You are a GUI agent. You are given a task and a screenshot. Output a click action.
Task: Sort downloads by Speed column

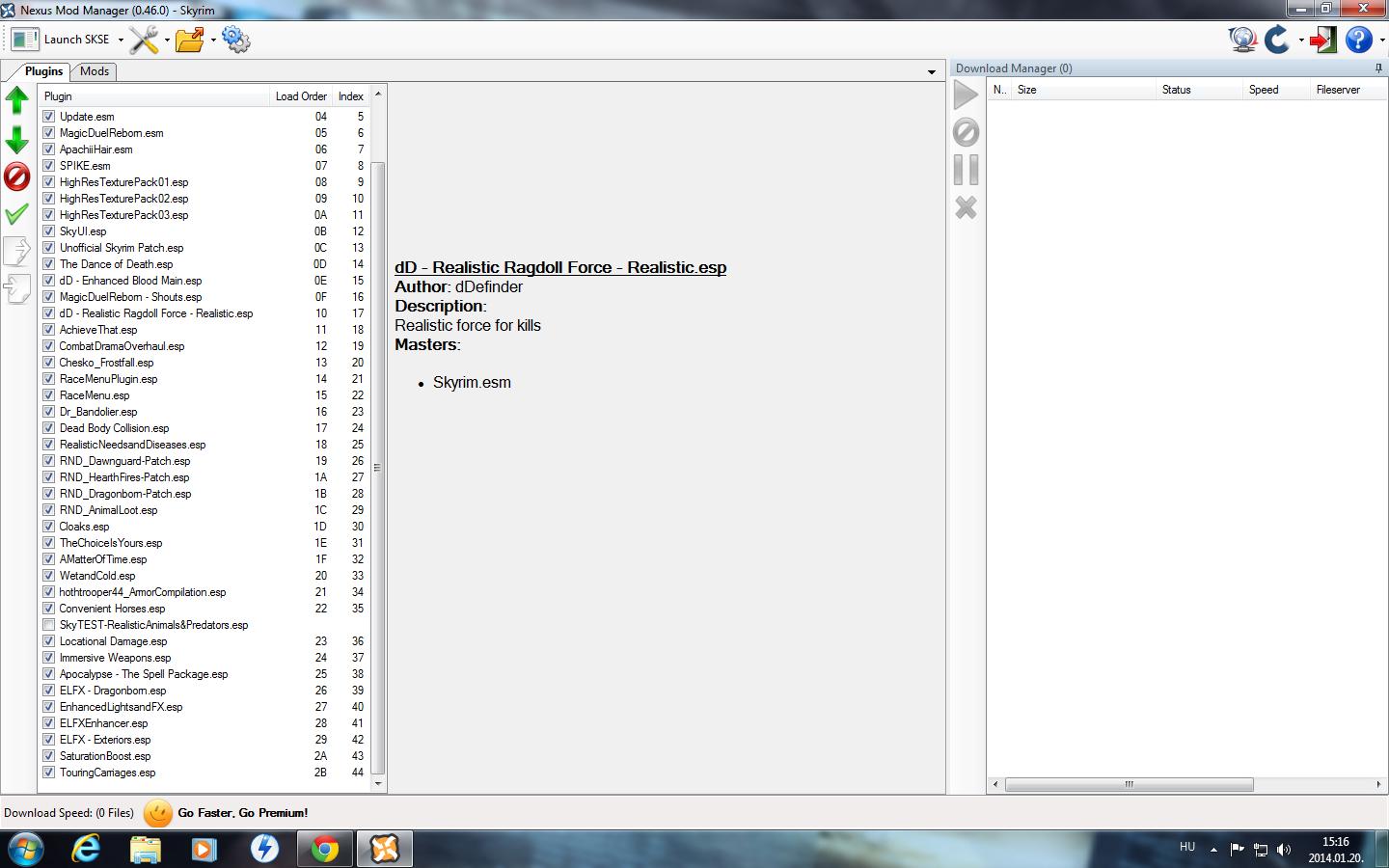pos(1276,90)
